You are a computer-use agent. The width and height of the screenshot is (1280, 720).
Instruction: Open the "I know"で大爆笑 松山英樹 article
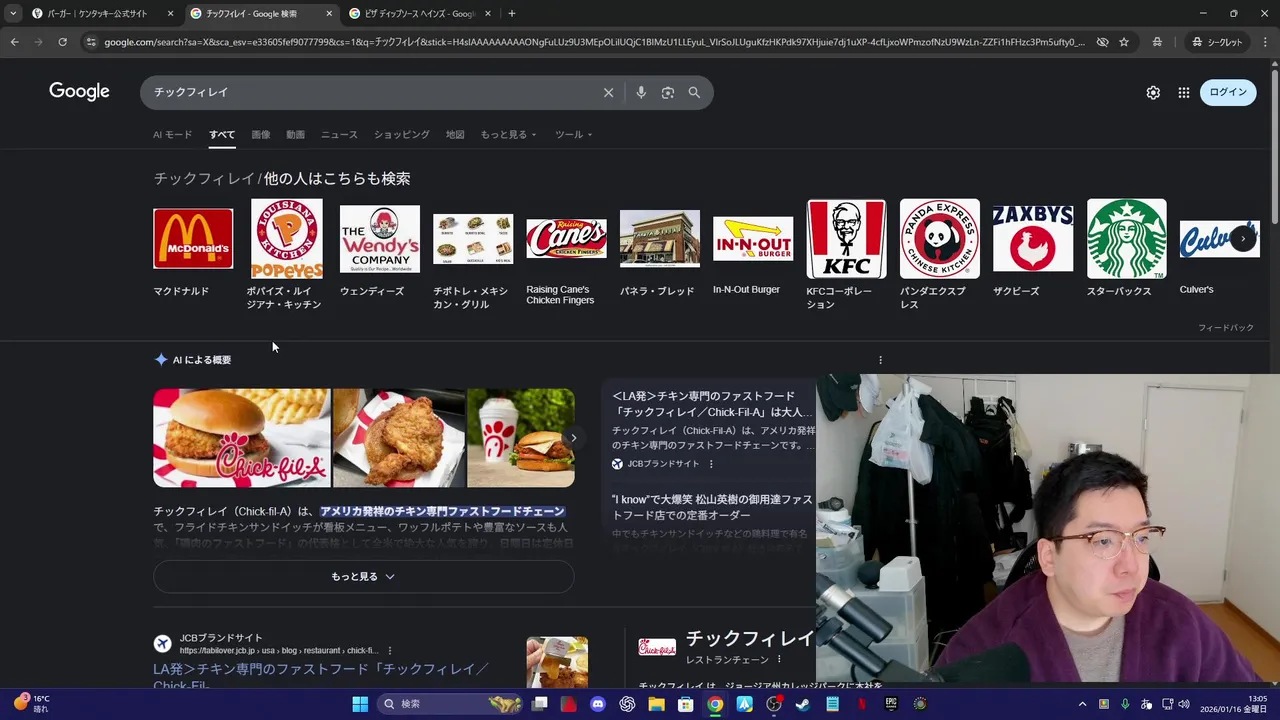pyautogui.click(x=713, y=507)
